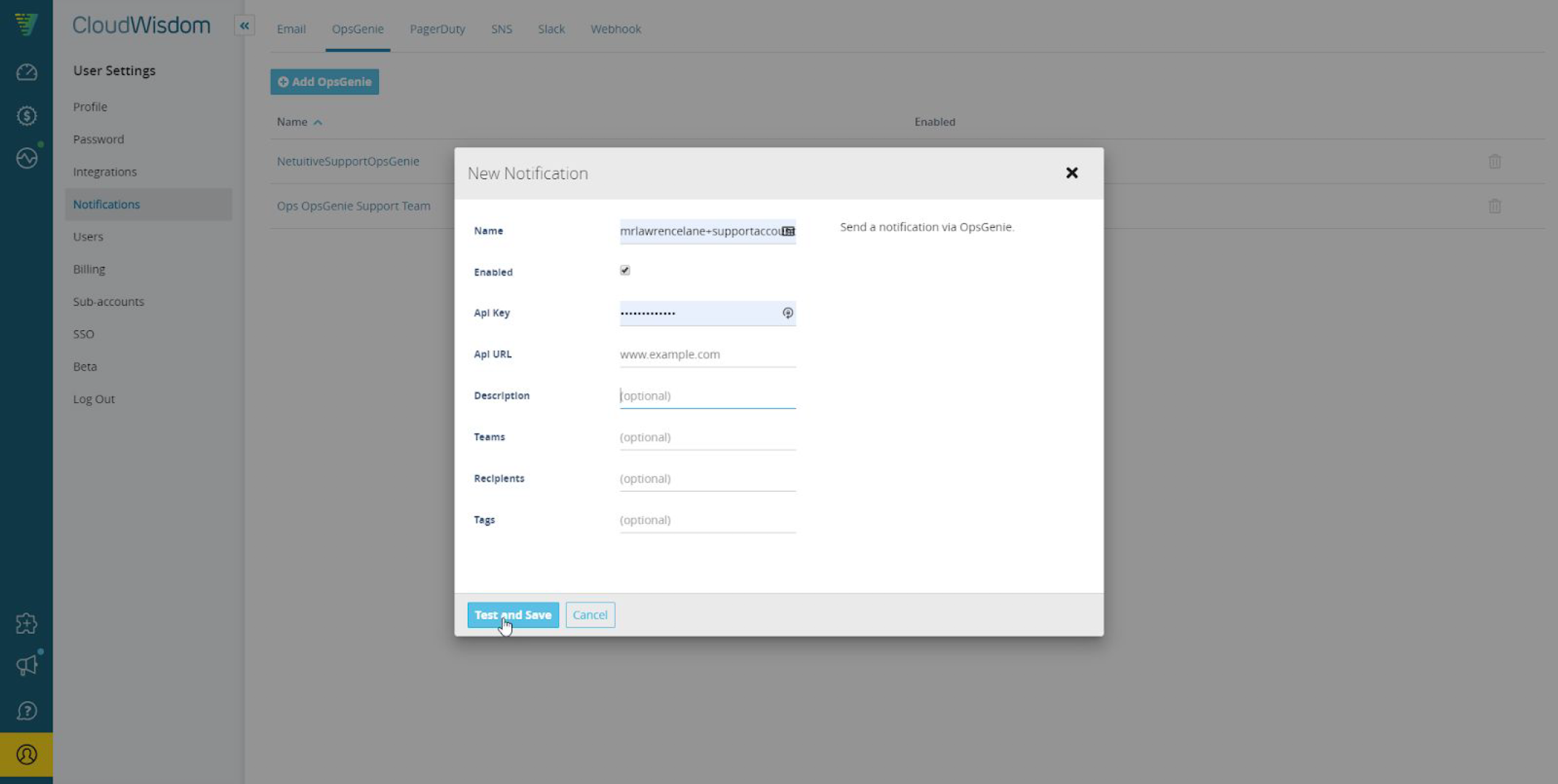Viewport: 1558px width, 784px height.
Task: Cancel the new notification dialog
Action: (590, 615)
